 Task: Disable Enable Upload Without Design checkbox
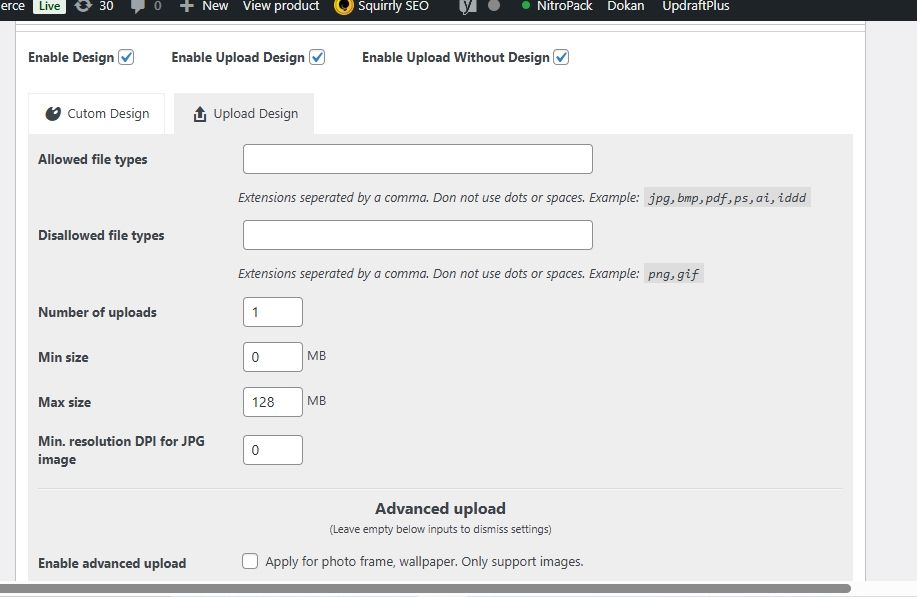coord(562,57)
